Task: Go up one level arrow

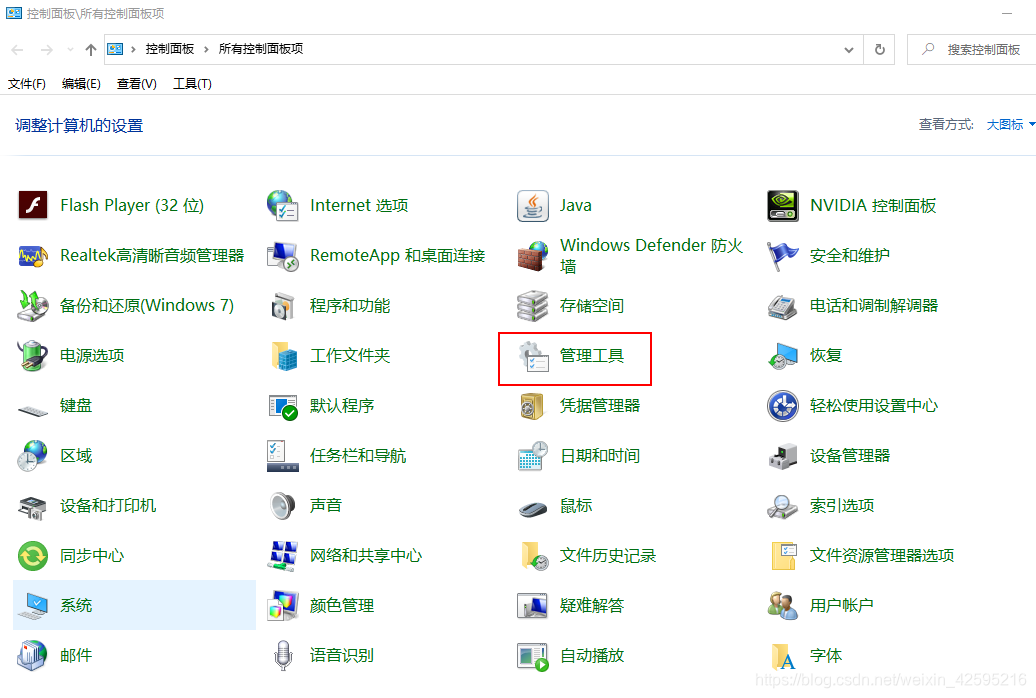Action: coord(91,50)
